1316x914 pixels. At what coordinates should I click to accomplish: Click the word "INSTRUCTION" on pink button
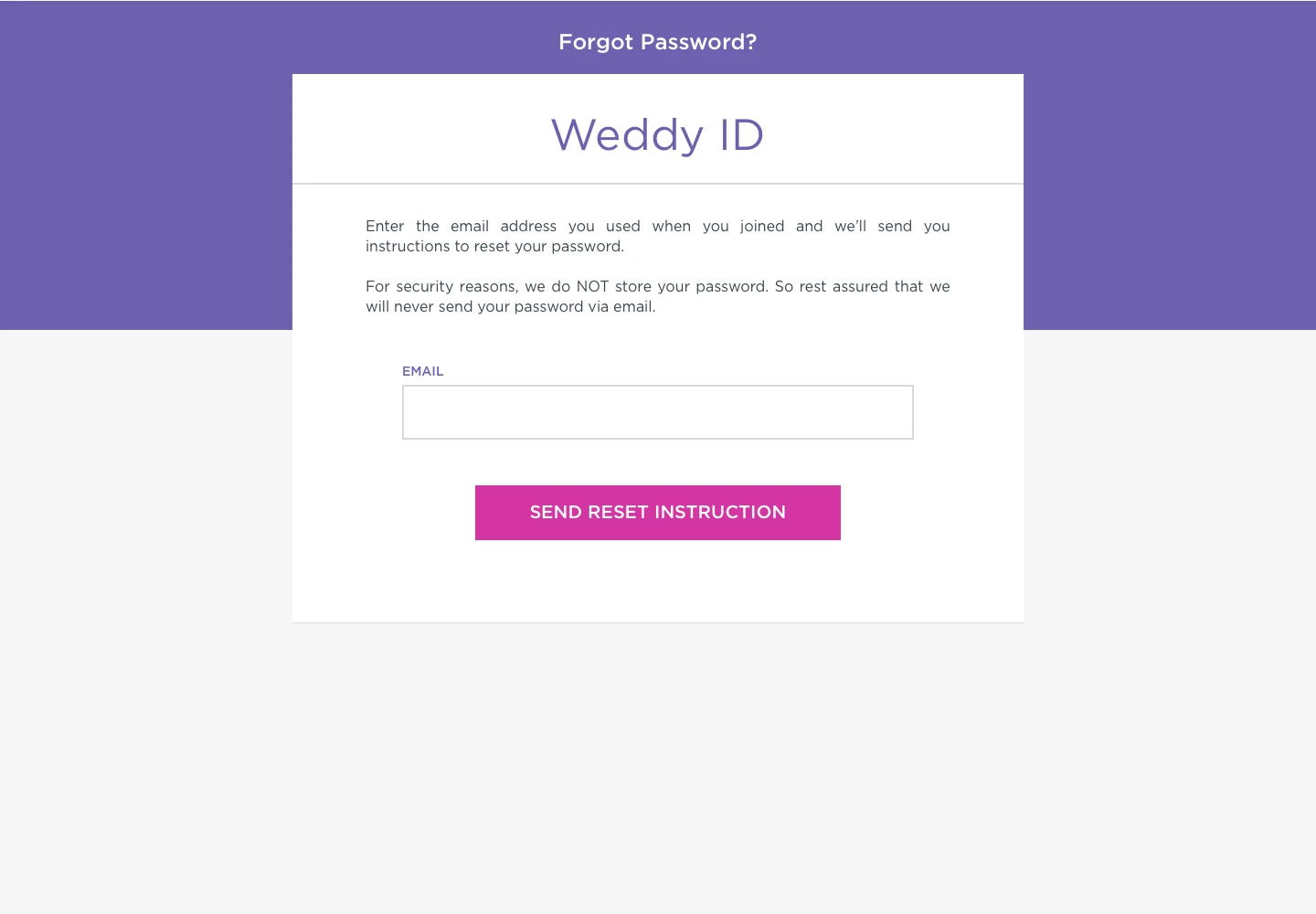point(721,513)
